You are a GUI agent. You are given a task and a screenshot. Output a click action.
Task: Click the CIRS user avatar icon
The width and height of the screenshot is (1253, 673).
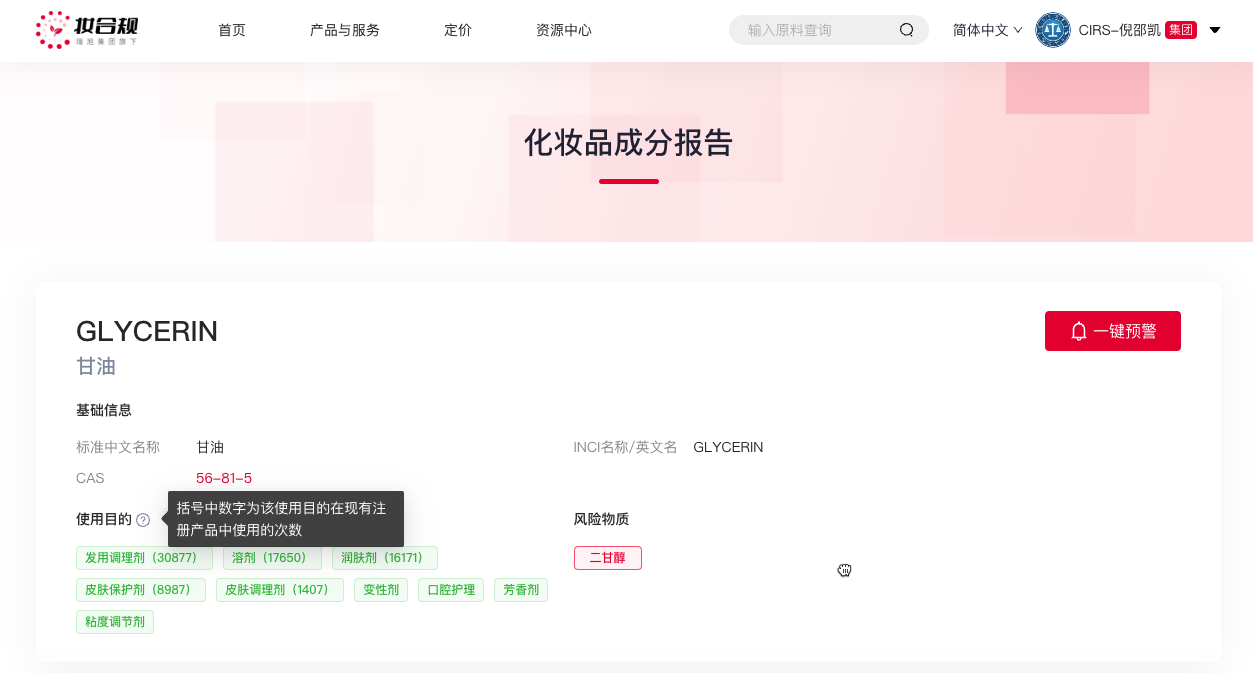(x=1051, y=30)
